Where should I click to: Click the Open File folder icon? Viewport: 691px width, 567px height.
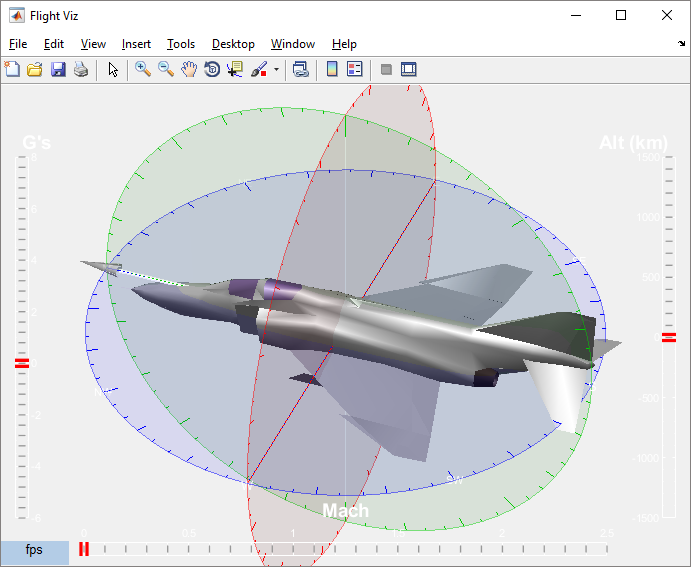[35, 69]
